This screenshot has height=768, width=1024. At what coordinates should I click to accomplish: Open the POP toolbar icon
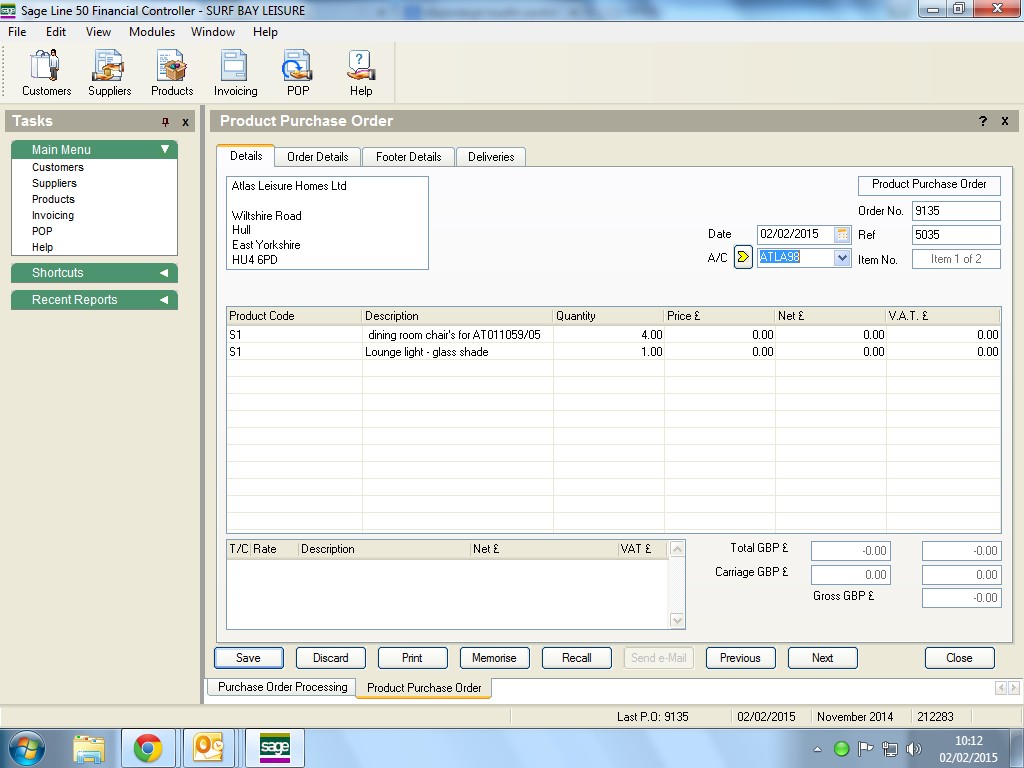tap(298, 73)
